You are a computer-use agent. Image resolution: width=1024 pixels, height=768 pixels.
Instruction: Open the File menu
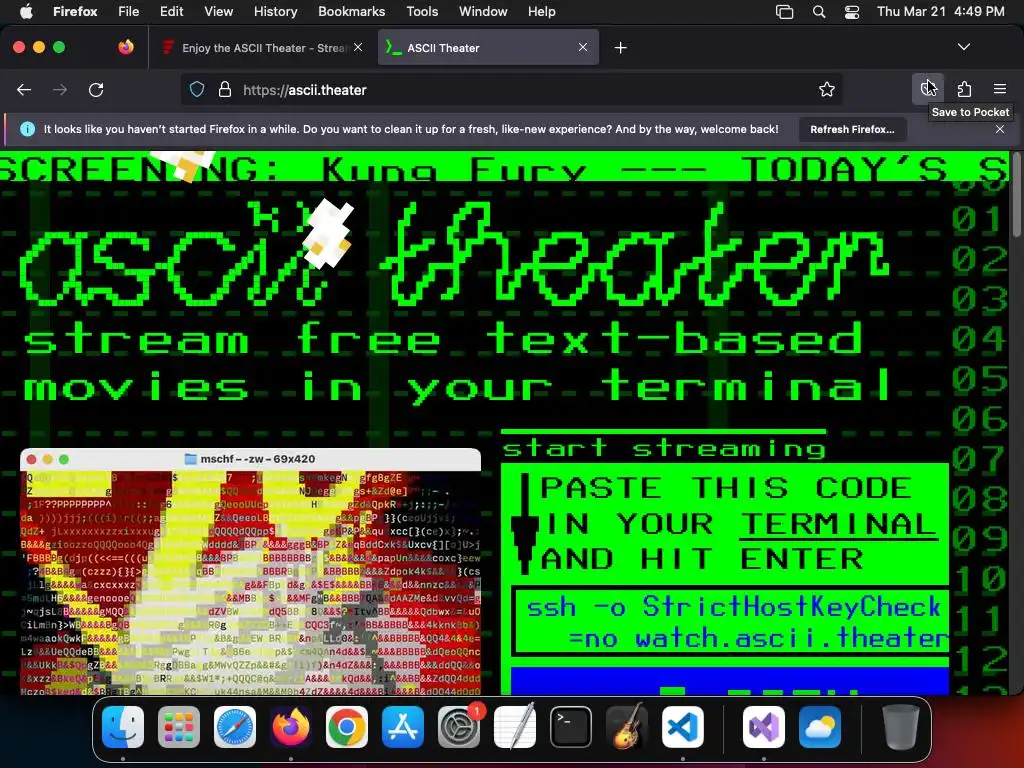tap(129, 11)
